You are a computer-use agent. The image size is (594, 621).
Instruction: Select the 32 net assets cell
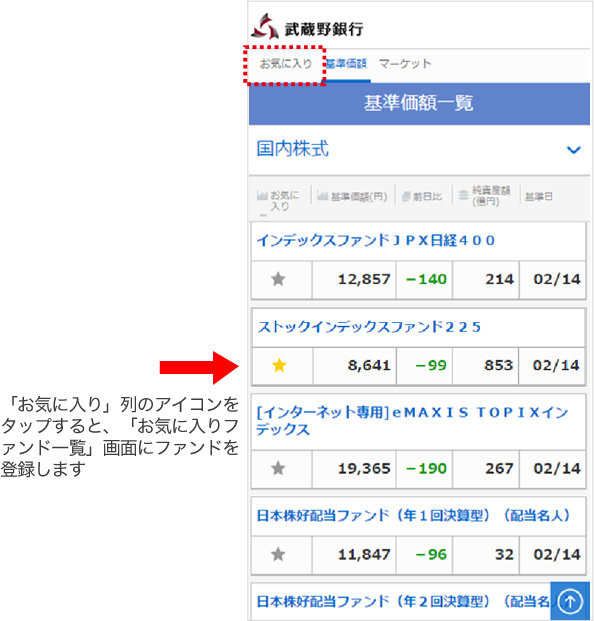click(486, 555)
